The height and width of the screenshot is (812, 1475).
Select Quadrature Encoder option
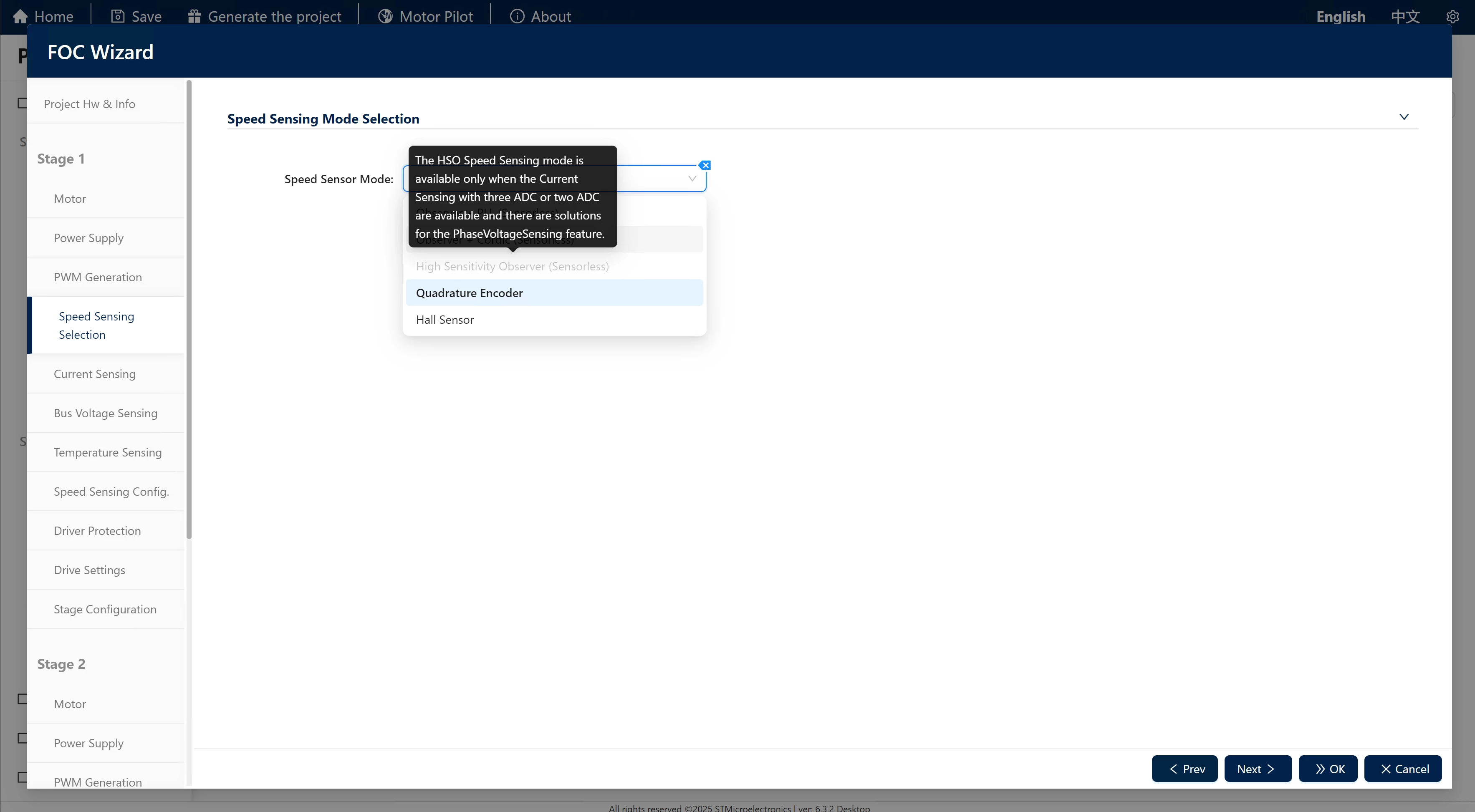tap(554, 293)
